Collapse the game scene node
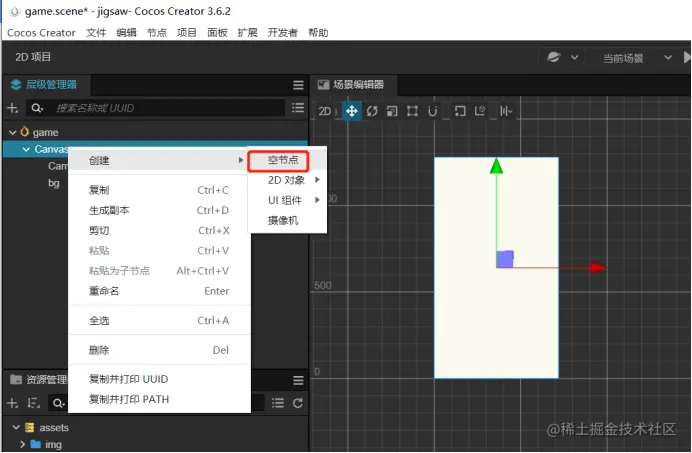The image size is (692, 453). 12,132
